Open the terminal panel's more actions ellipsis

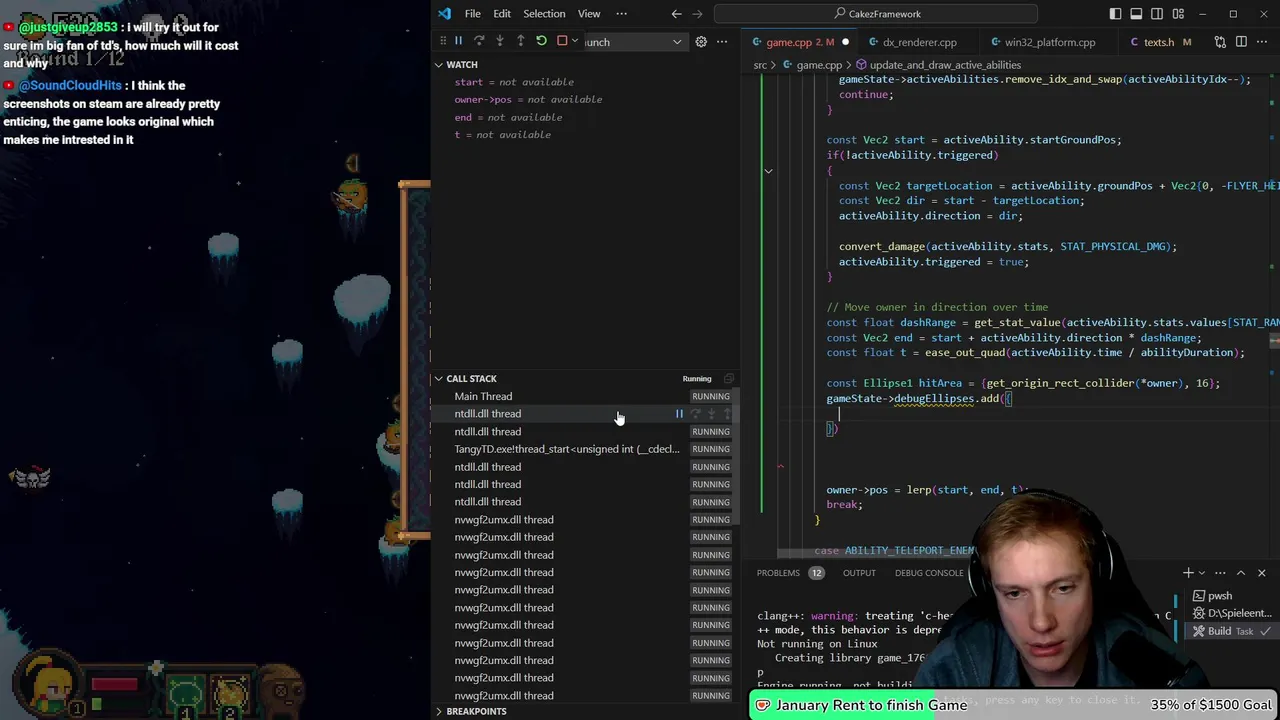click(x=1220, y=573)
